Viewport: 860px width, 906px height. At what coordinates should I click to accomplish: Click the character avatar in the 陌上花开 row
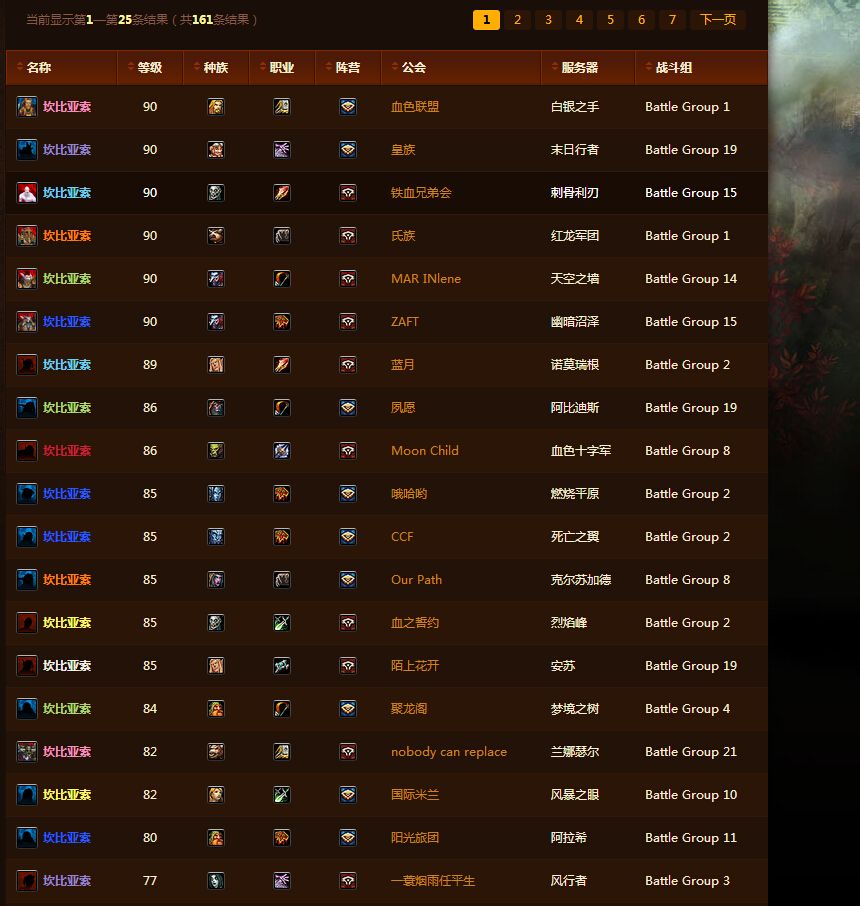tap(27, 666)
